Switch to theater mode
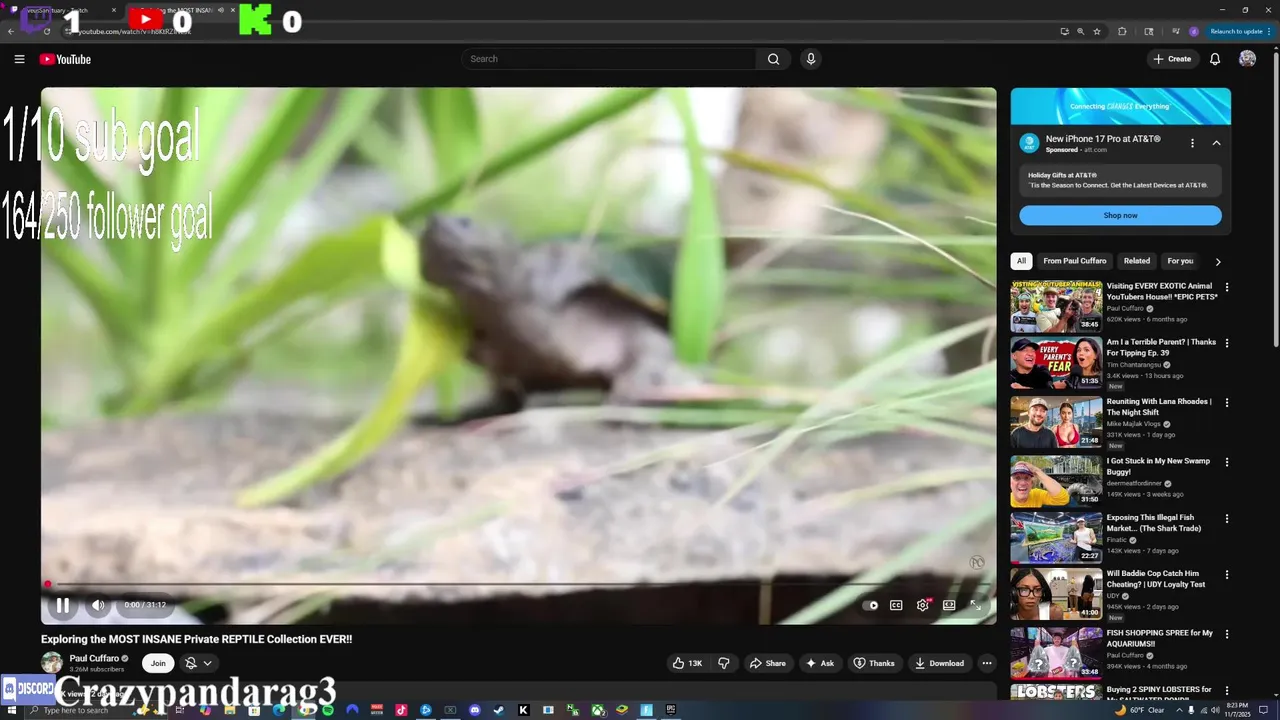 pos(949,605)
